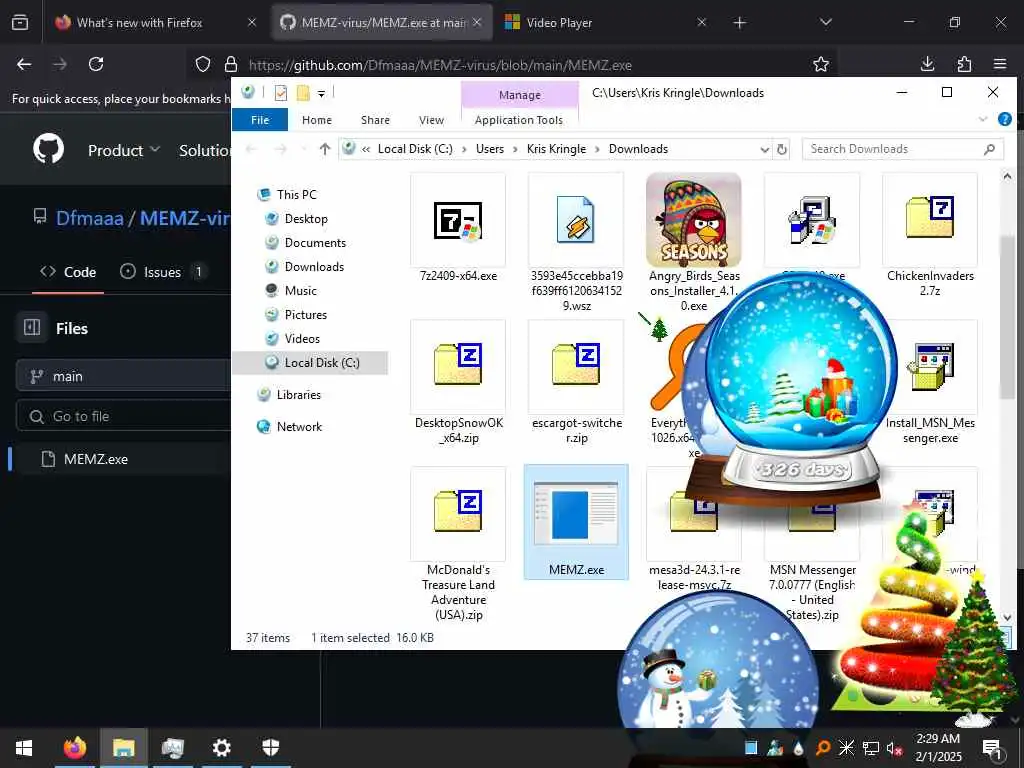Open the Home ribbon tab

[317, 120]
